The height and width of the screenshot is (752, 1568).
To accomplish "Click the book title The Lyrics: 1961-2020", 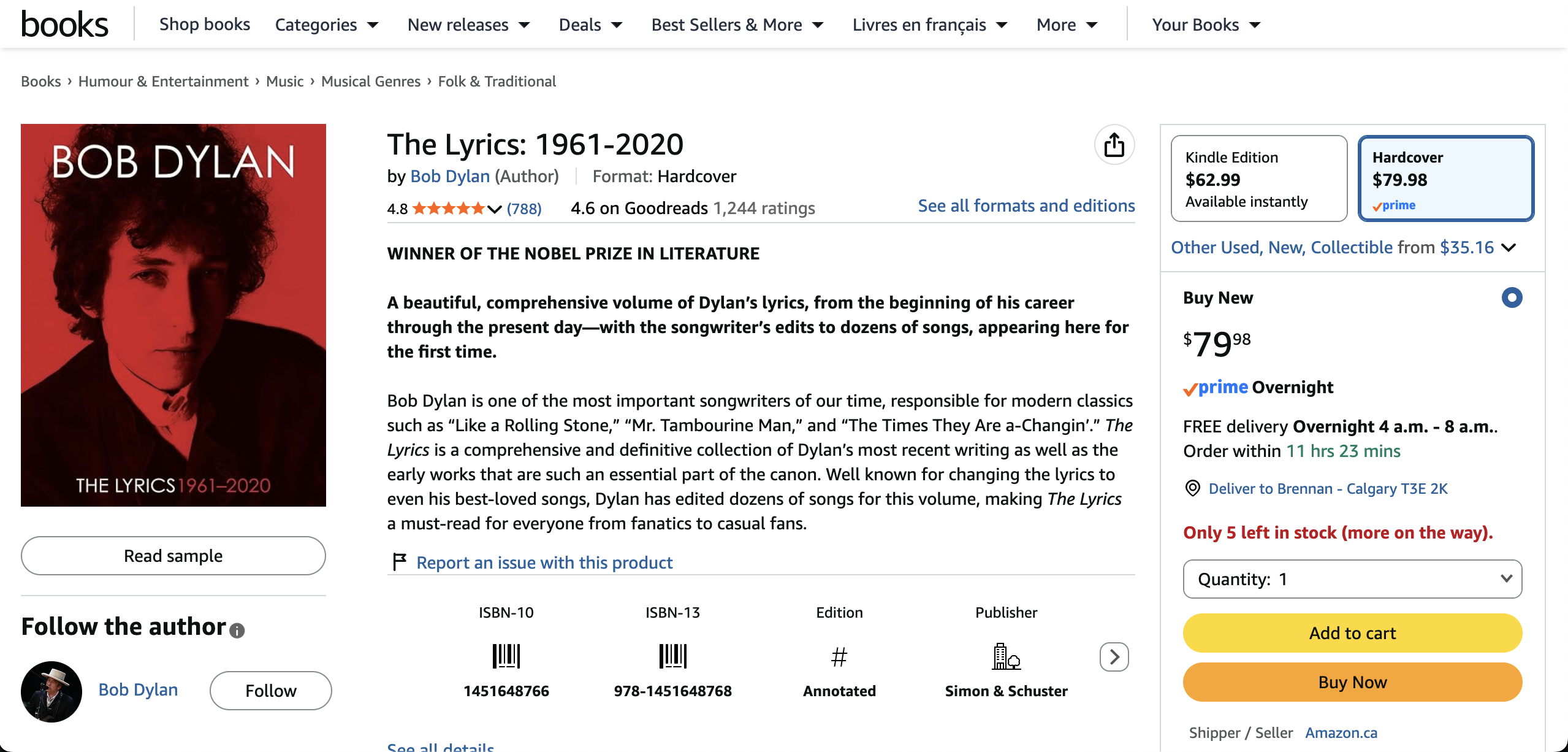I will tap(535, 145).
